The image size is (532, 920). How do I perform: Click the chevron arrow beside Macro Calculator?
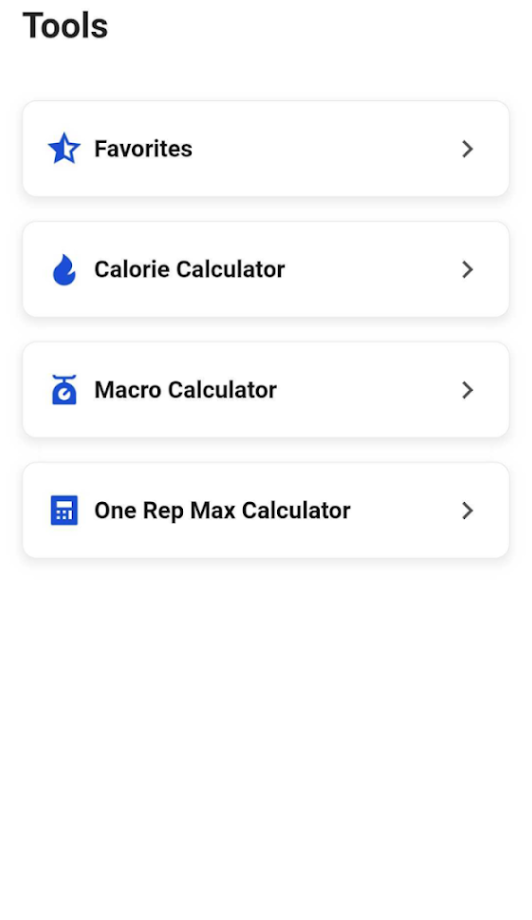click(467, 390)
